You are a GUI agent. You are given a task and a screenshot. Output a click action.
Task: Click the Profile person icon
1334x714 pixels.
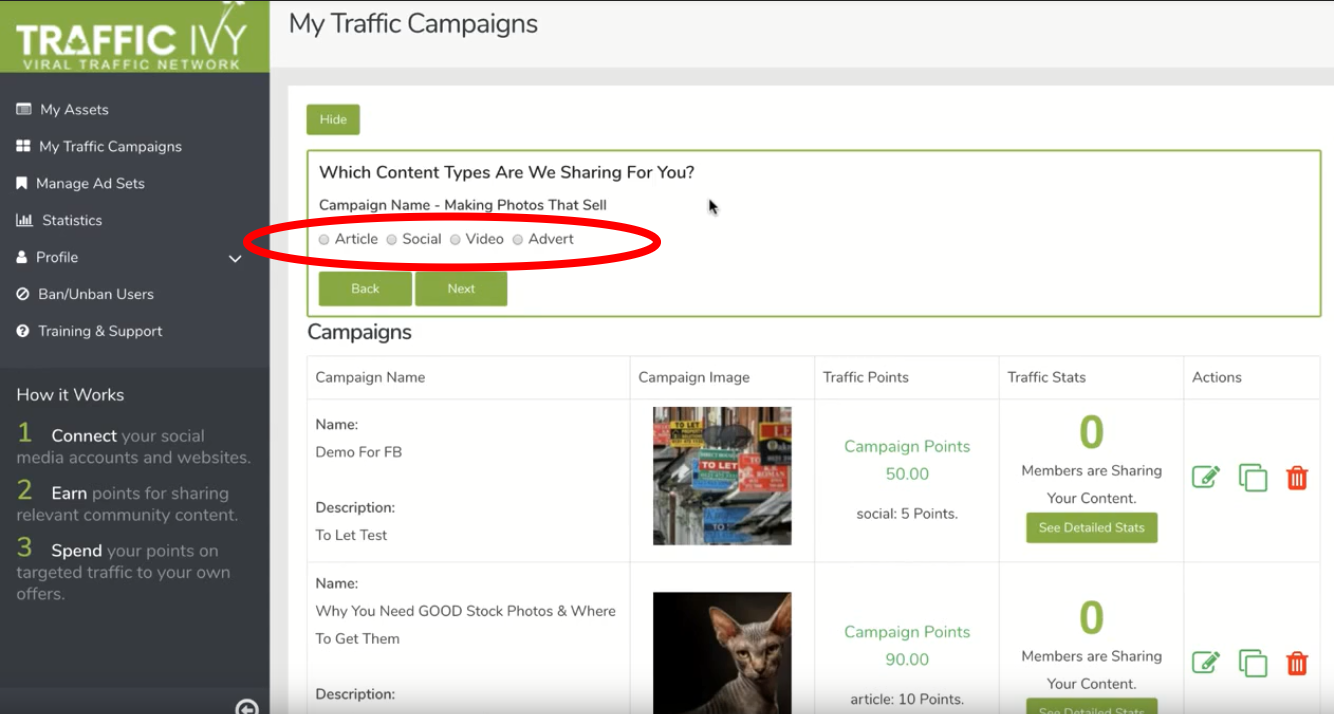(x=22, y=257)
